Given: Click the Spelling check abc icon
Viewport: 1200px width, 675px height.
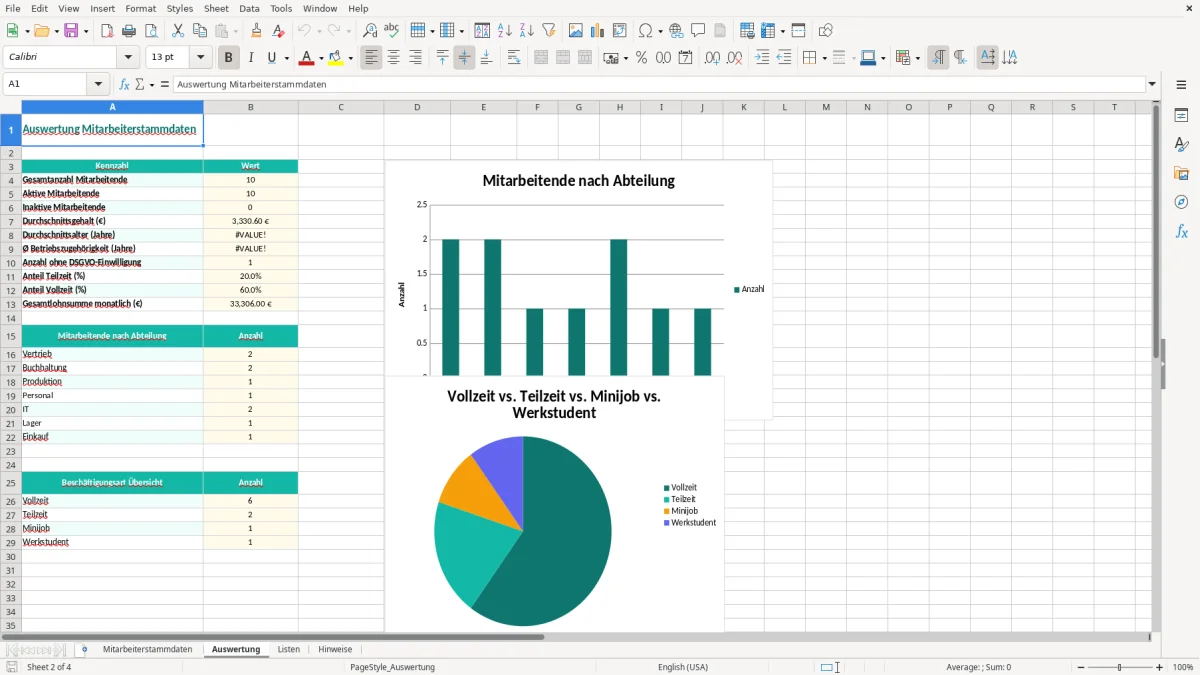Looking at the screenshot, I should pos(392,31).
